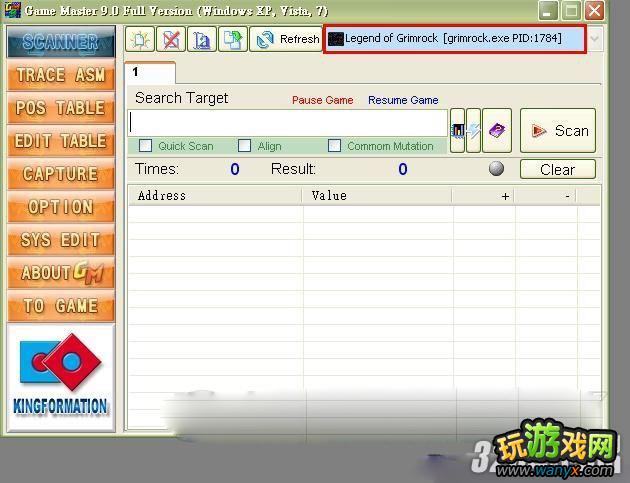Screen dimensions: 630x483
Task: Click the plus column header
Action: 483,196
